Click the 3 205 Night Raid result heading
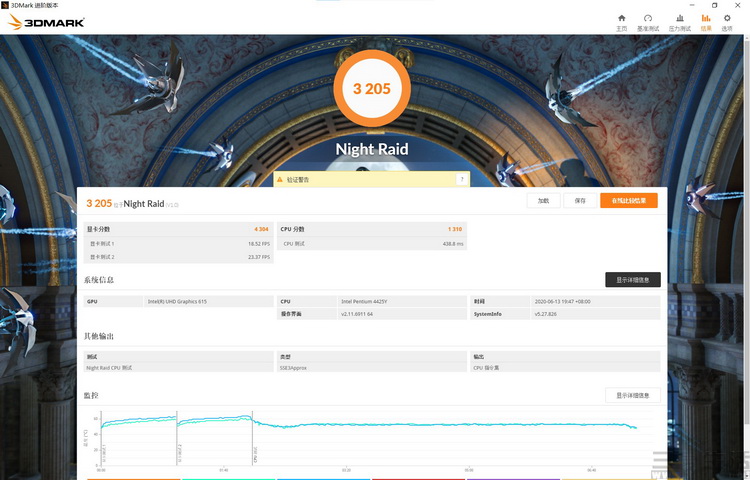Image resolution: width=750 pixels, height=480 pixels. 132,204
